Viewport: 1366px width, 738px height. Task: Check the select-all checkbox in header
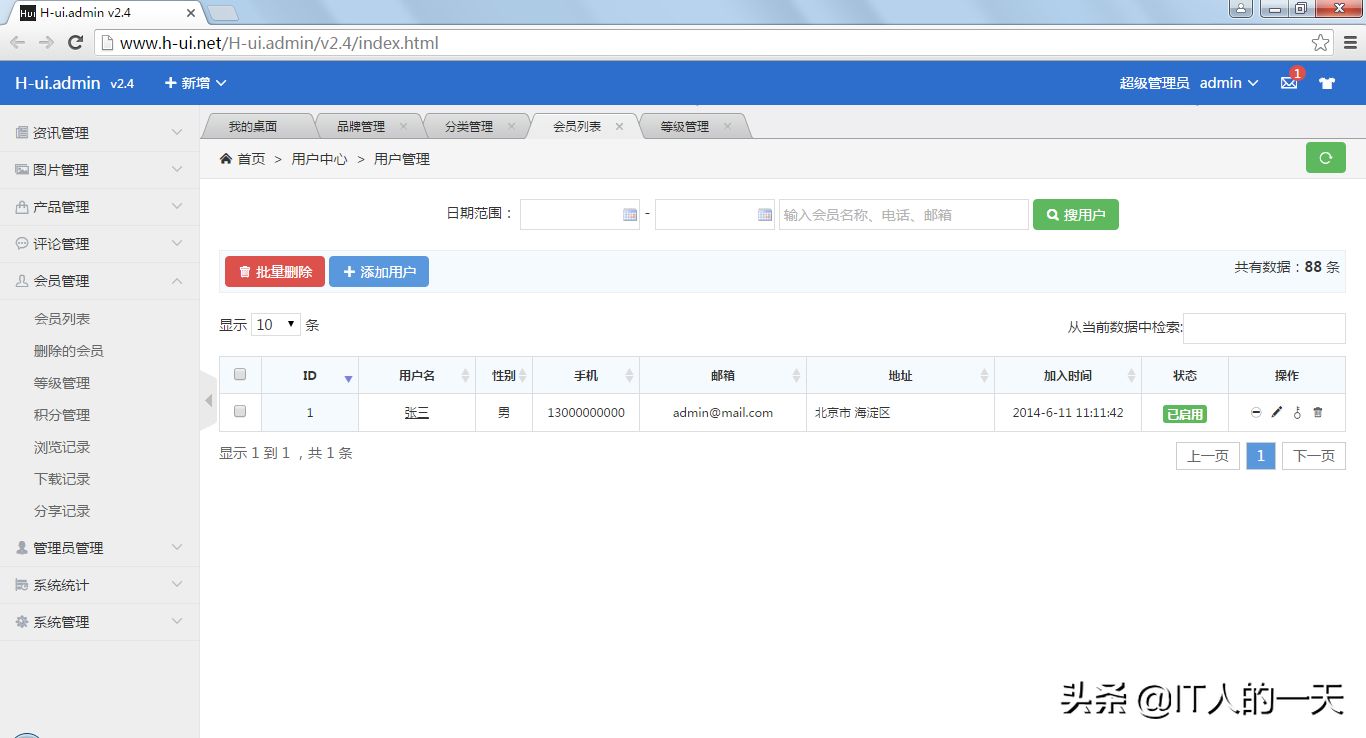240,374
